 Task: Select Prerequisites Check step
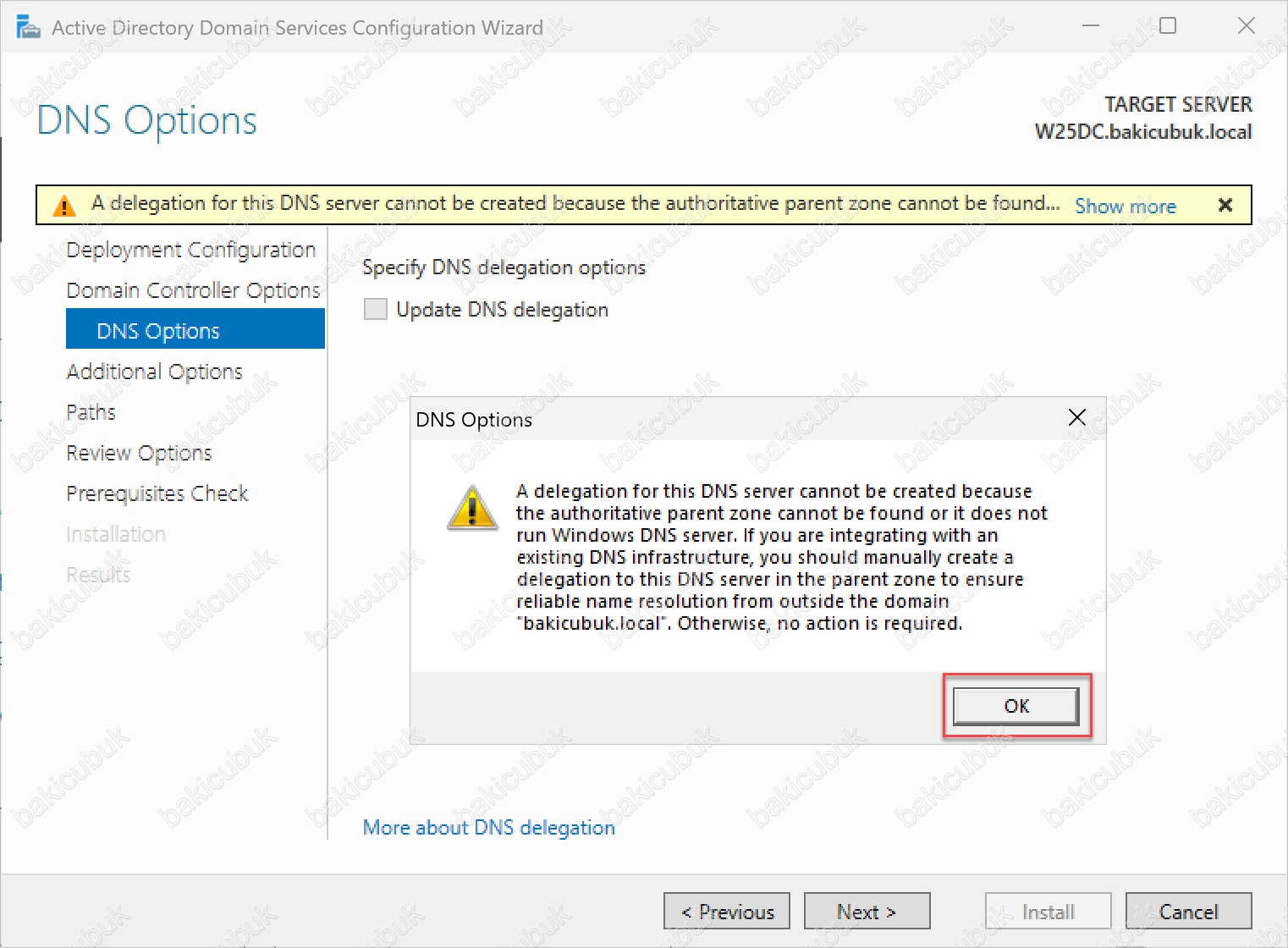click(157, 493)
